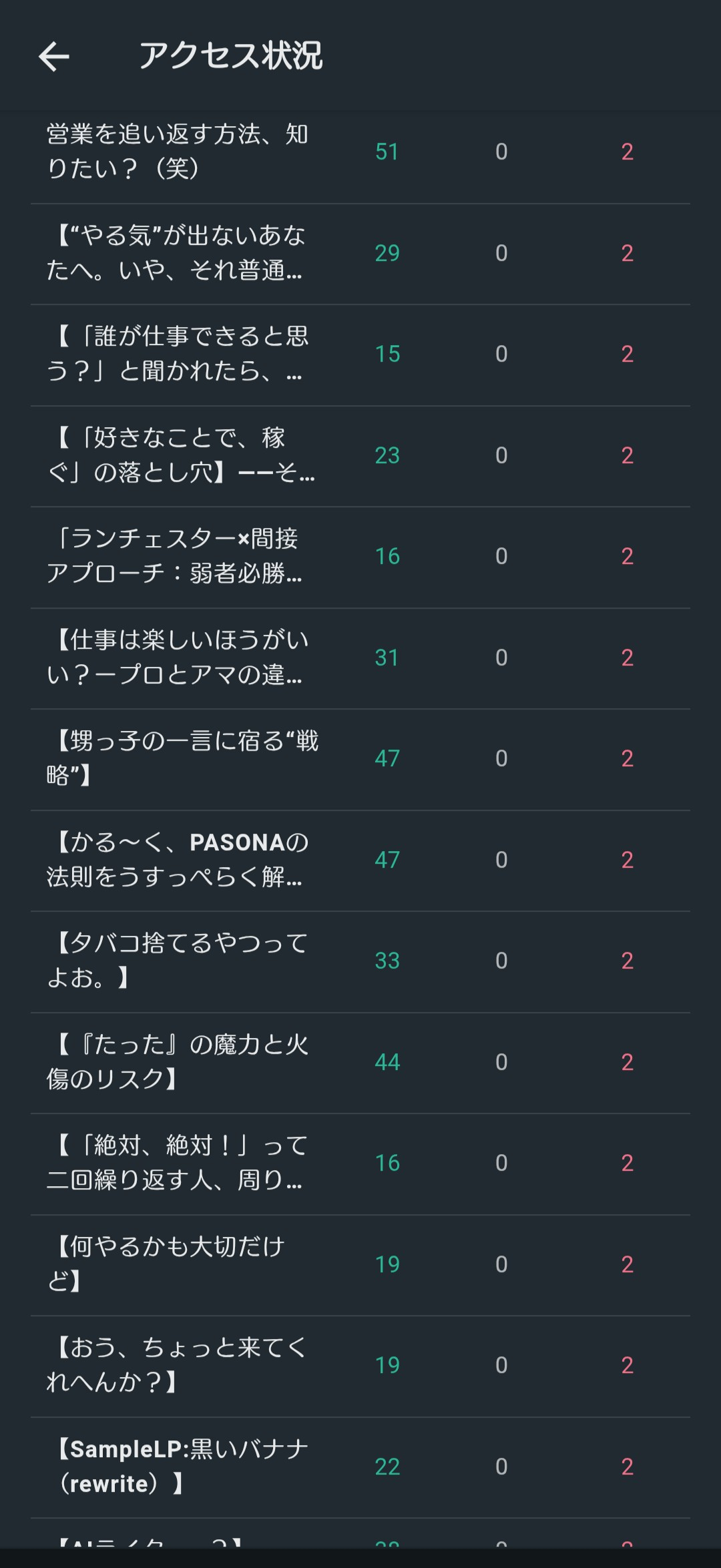721x1568 pixels.
Task: Open SampleLP:黒いバナナ (rewrite) article
Action: click(x=178, y=1467)
